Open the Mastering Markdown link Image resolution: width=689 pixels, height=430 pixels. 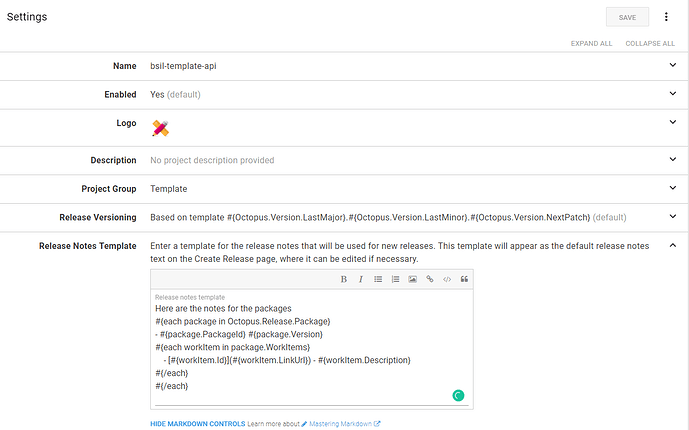pyautogui.click(x=341, y=424)
